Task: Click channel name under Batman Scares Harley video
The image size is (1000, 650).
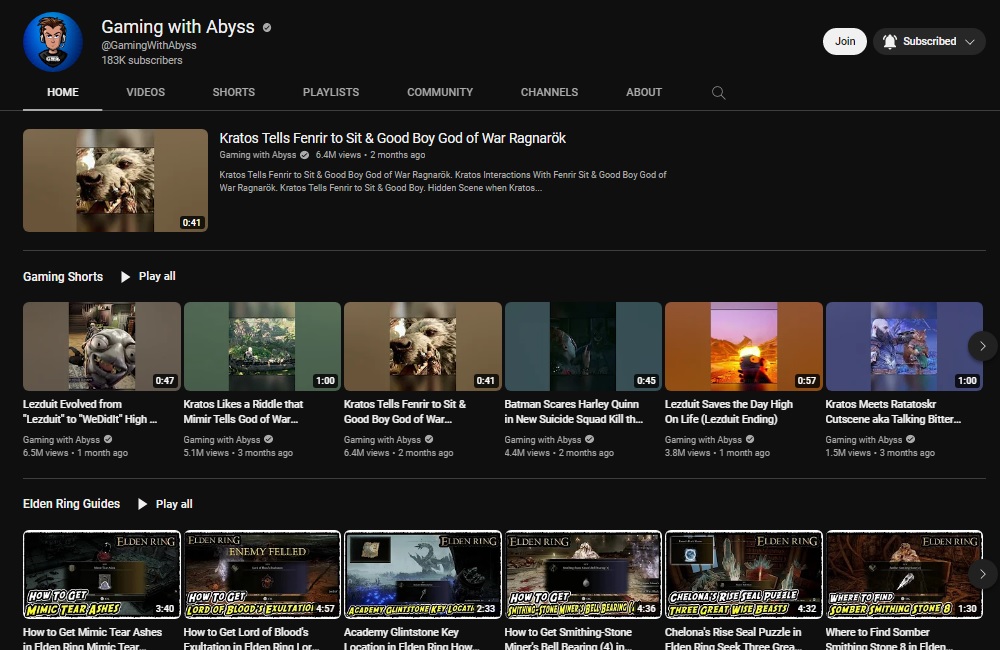Action: pyautogui.click(x=543, y=439)
